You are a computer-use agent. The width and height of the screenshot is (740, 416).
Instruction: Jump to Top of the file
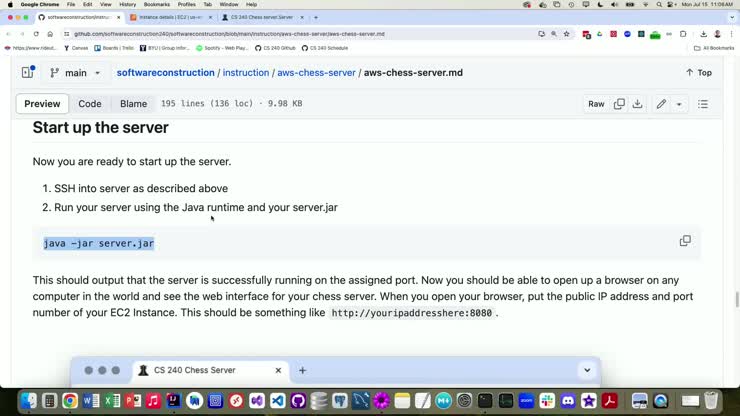(698, 73)
